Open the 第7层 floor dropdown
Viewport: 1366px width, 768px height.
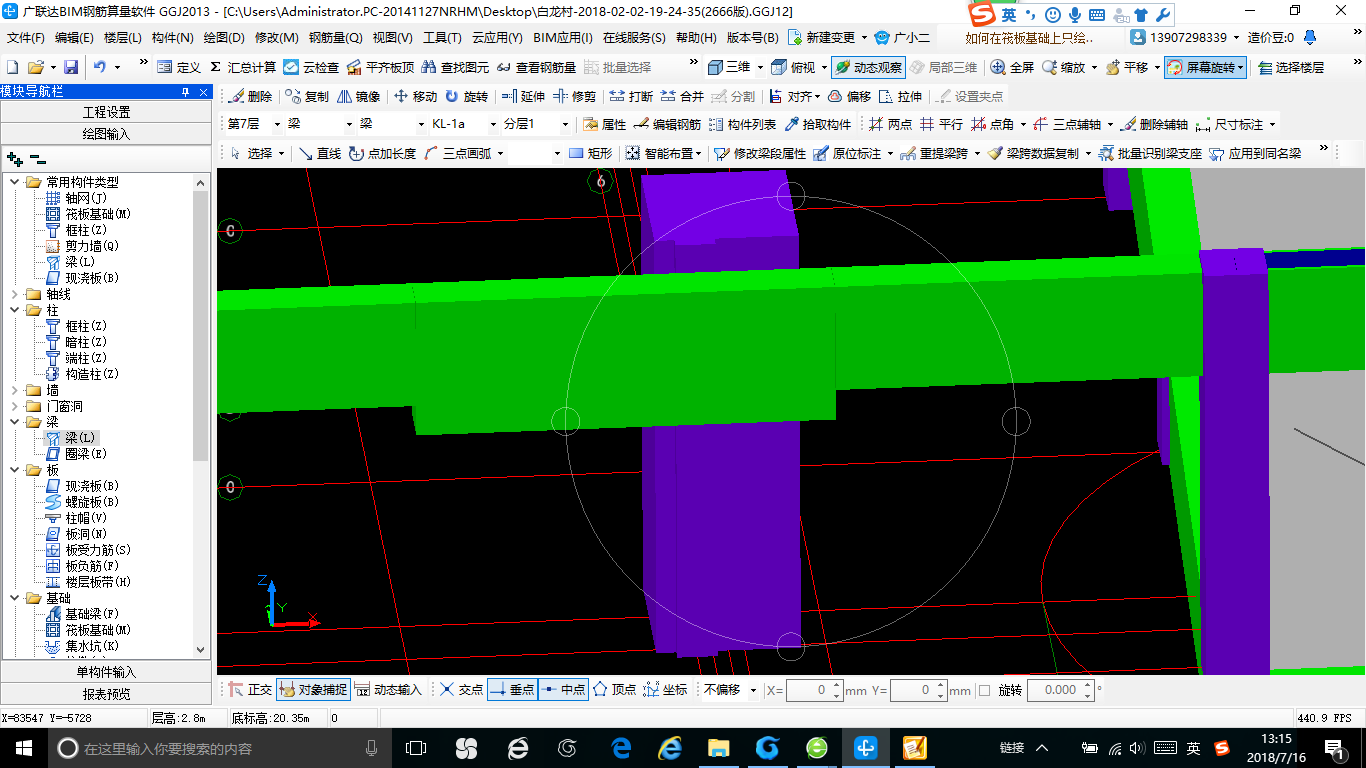click(254, 125)
